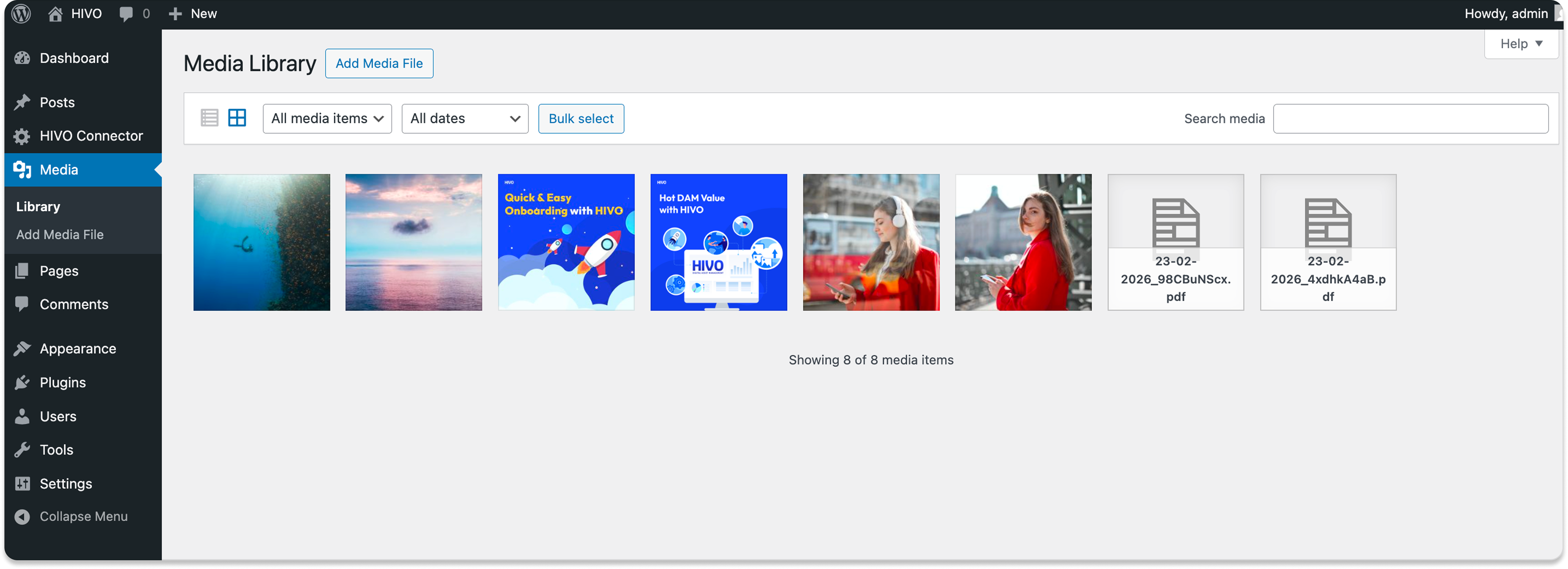Click the Appearance brush icon
This screenshot has height=569, width=1568.
22,348
